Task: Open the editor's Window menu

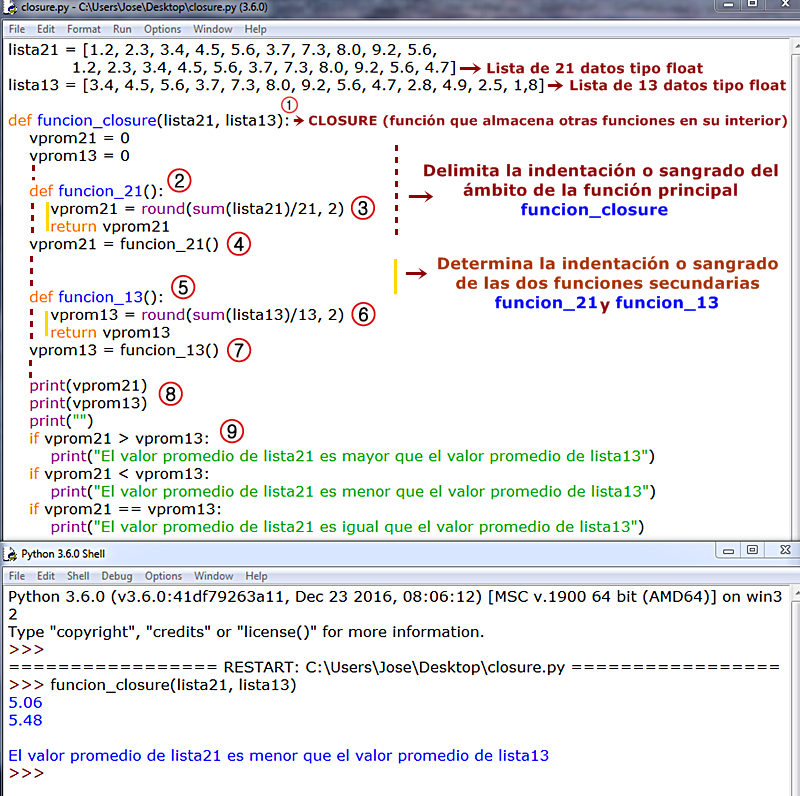Action: (x=212, y=29)
